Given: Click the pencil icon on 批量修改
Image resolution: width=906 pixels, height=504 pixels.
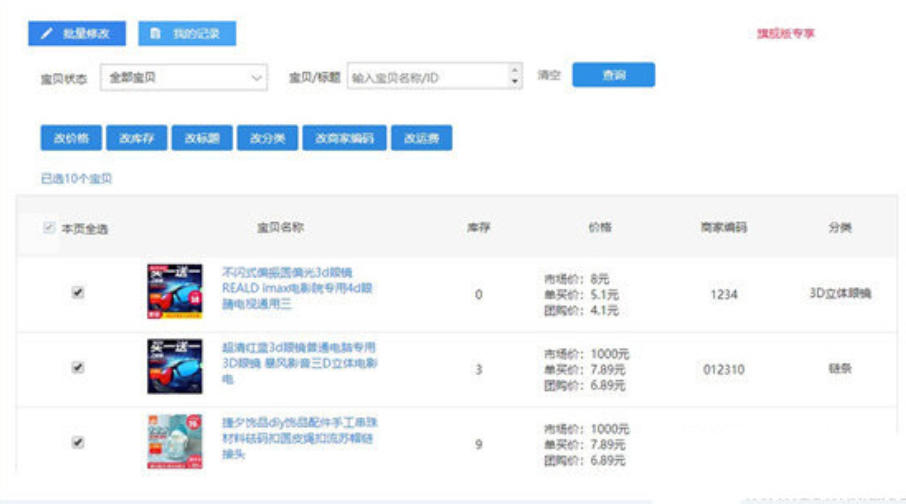Looking at the screenshot, I should (x=46, y=34).
